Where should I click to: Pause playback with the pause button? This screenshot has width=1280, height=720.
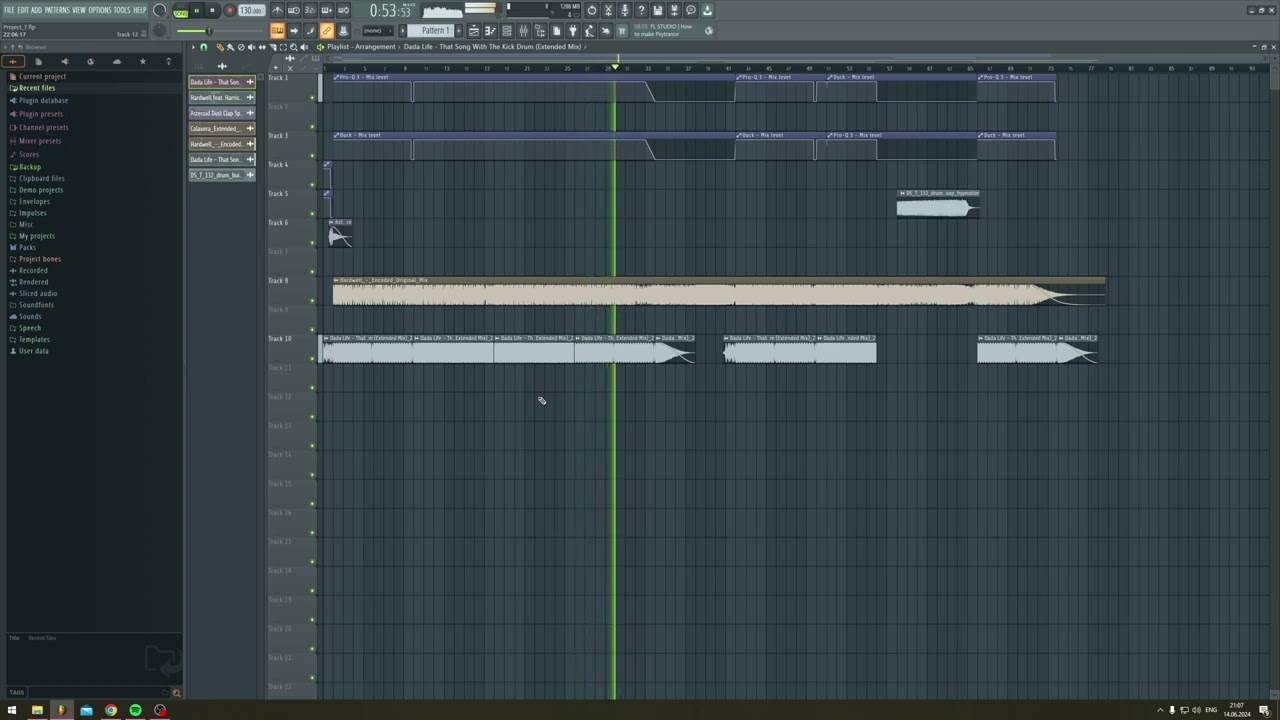[196, 10]
